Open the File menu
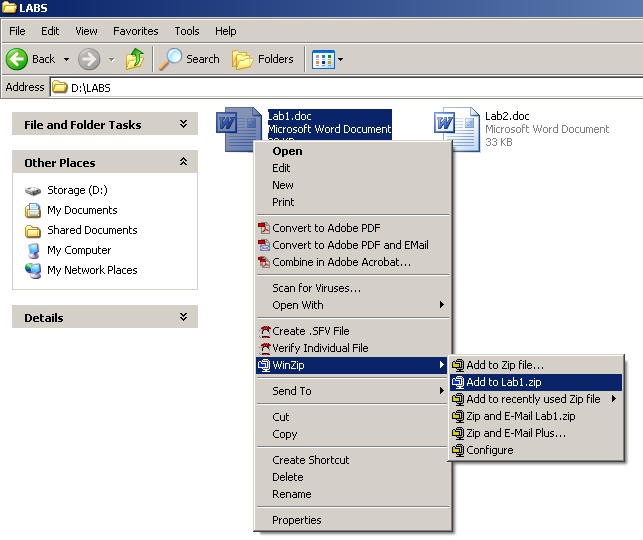The height and width of the screenshot is (540, 643). 17,31
